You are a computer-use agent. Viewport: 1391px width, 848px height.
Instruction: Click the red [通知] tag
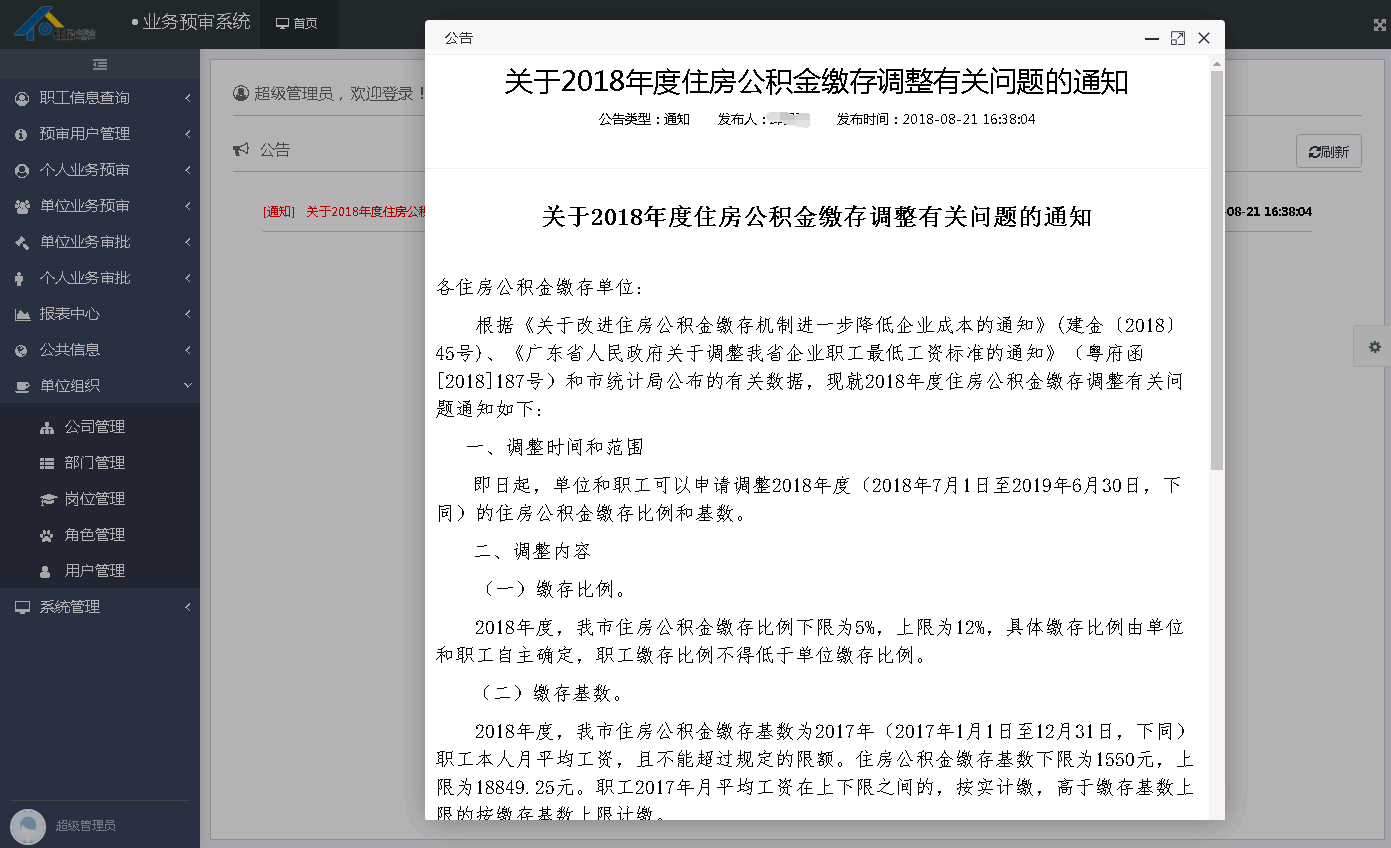point(279,212)
